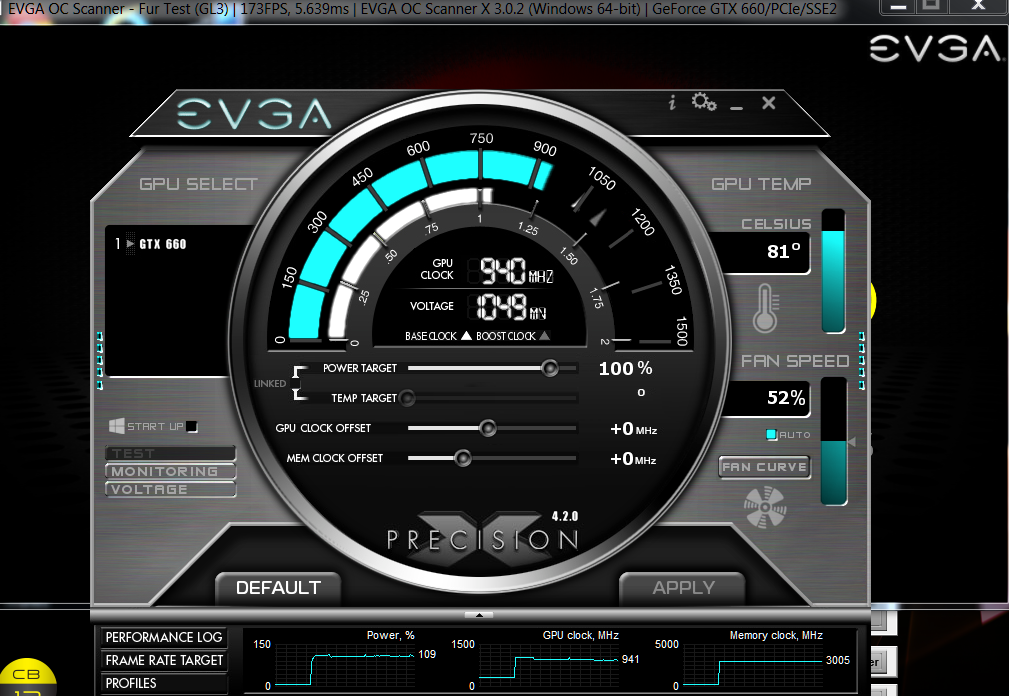
Task: Click the Default button
Action: coord(278,588)
